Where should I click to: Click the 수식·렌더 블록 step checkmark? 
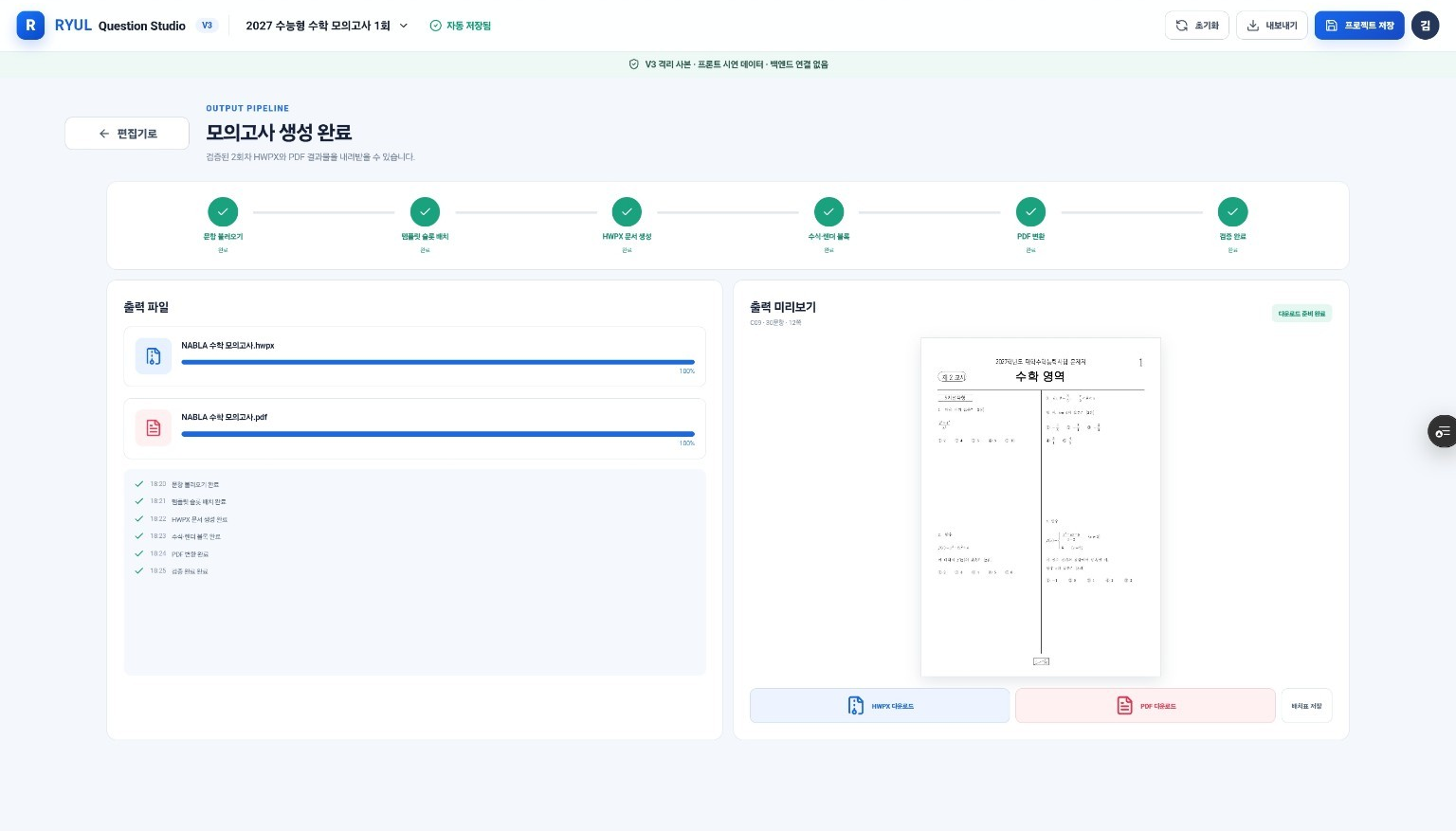(828, 212)
